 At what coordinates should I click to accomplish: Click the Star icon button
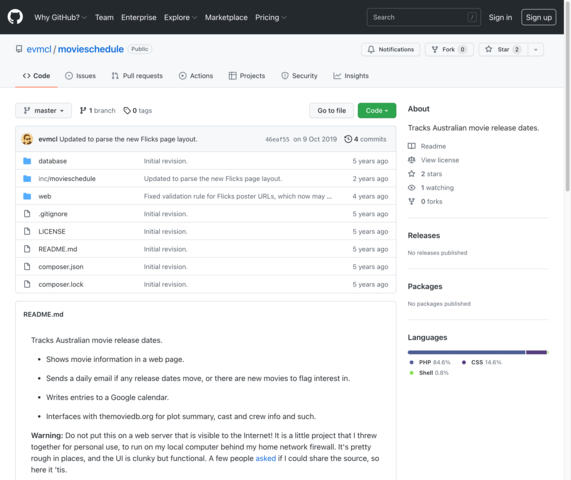coord(489,49)
